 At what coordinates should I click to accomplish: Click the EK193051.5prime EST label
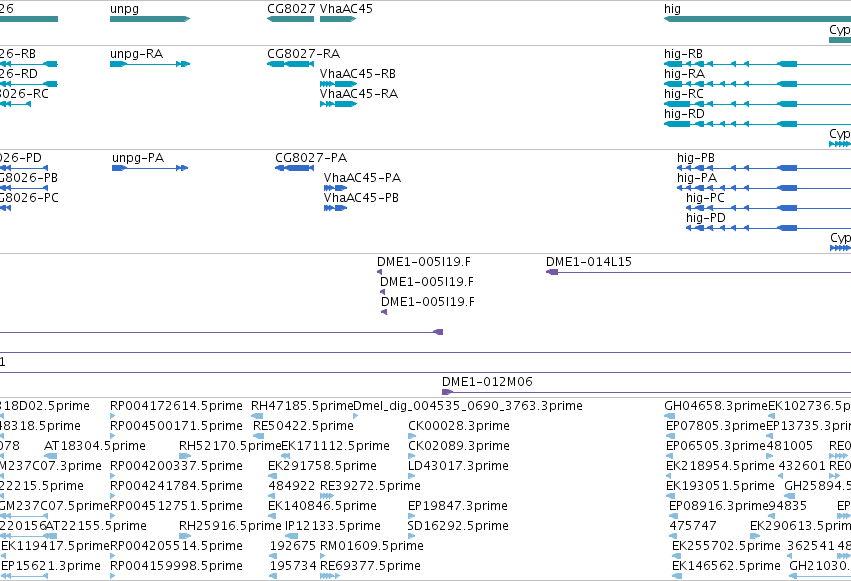tap(720, 486)
